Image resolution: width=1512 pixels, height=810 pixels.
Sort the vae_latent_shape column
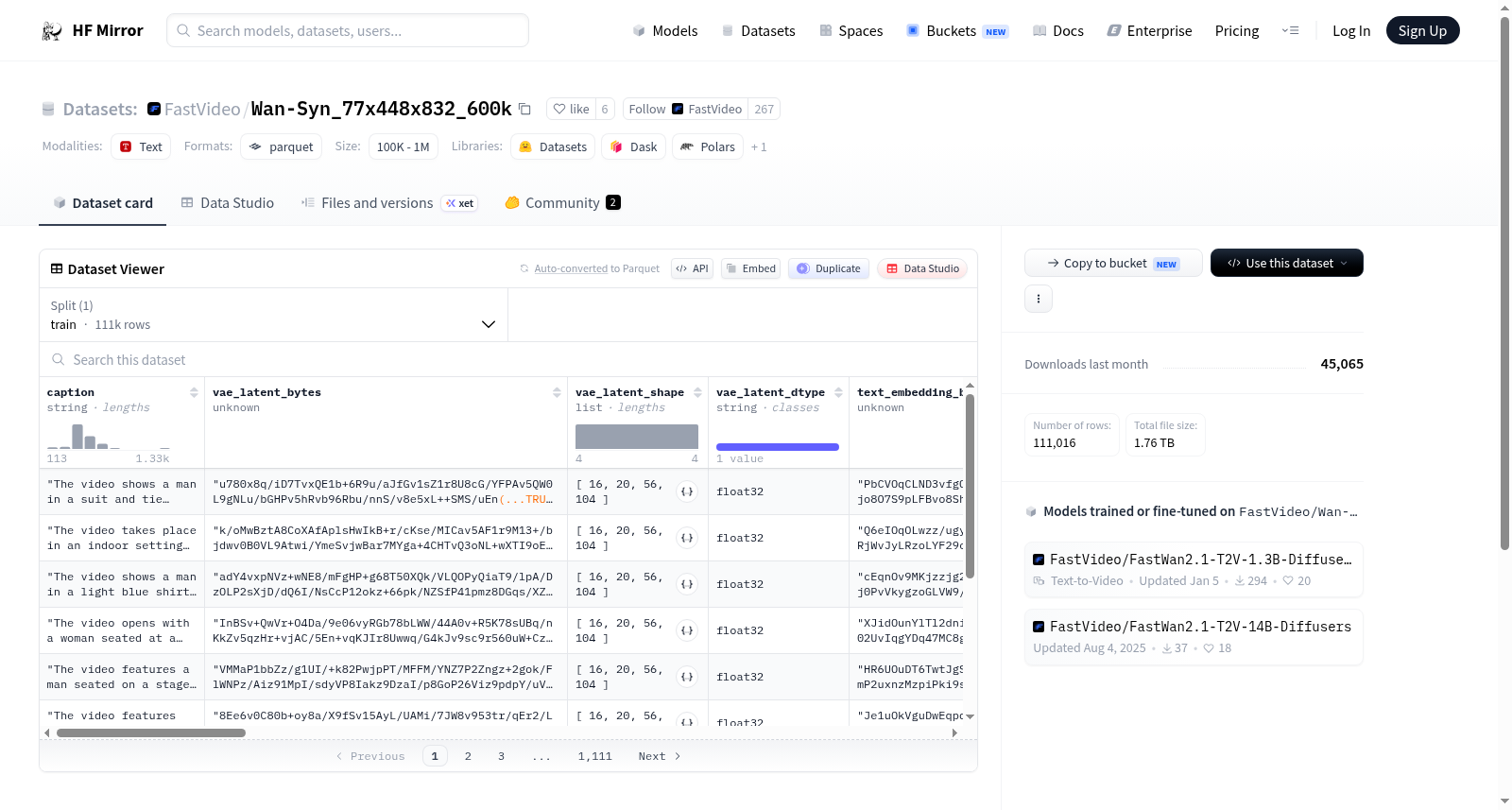(x=697, y=392)
